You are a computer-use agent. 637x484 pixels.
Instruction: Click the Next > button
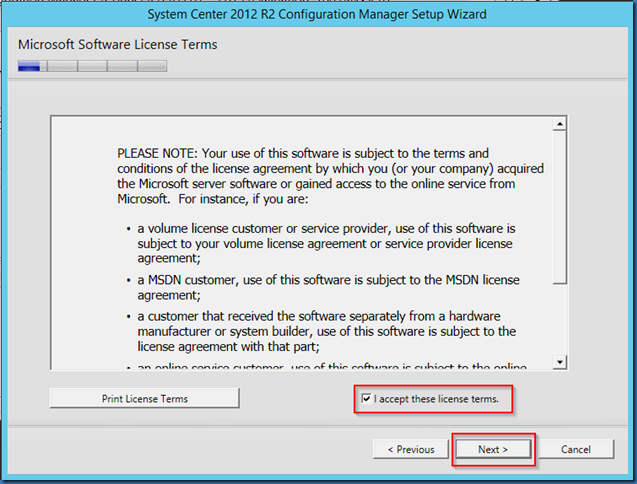point(493,449)
